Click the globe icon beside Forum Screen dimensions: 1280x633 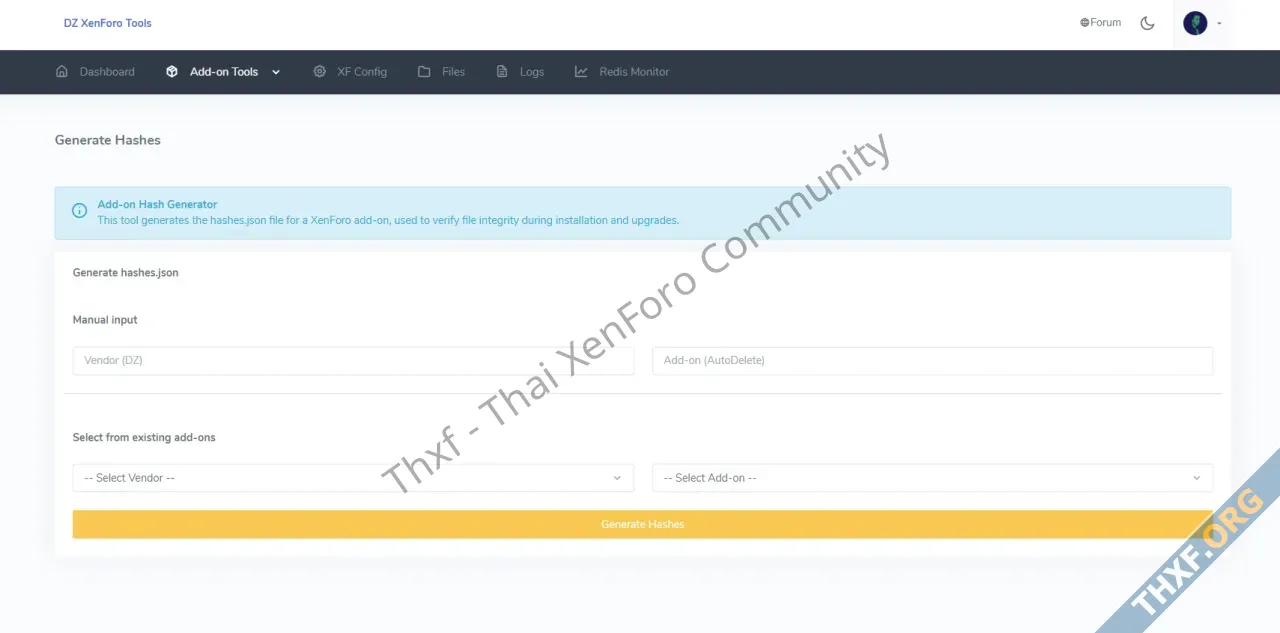coord(1084,23)
